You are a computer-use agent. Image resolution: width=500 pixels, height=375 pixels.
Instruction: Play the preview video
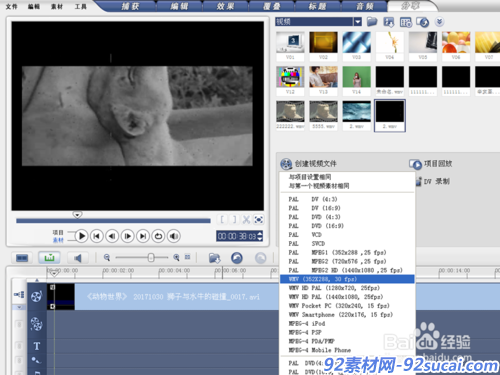[x=81, y=236]
